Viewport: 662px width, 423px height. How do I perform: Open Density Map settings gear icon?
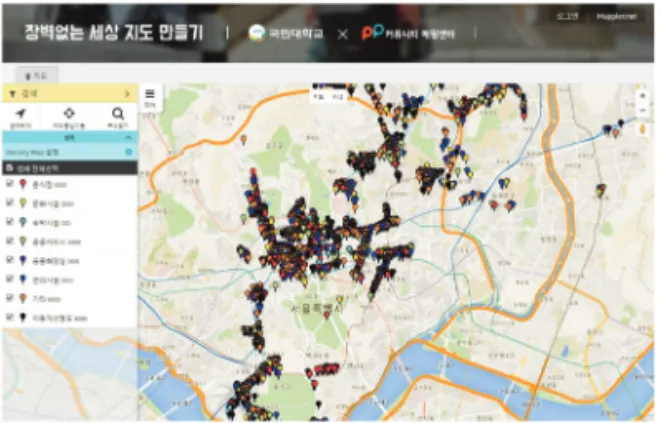[129, 152]
